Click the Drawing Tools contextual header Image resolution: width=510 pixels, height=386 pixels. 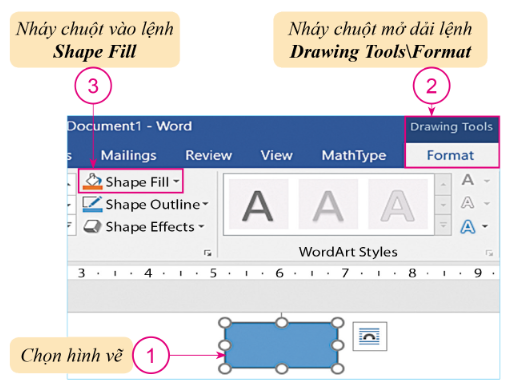451,127
